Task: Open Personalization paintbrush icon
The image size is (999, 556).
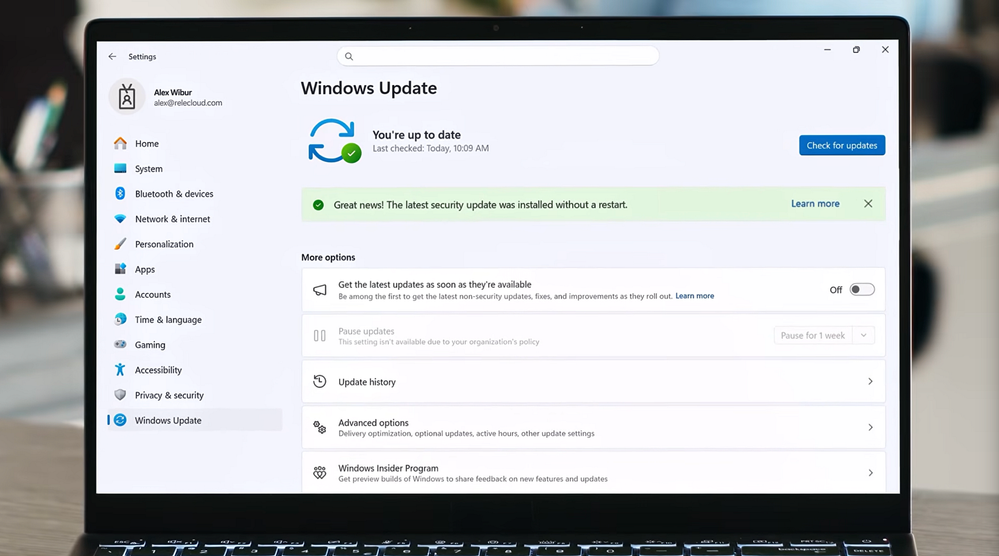Action: (x=120, y=244)
